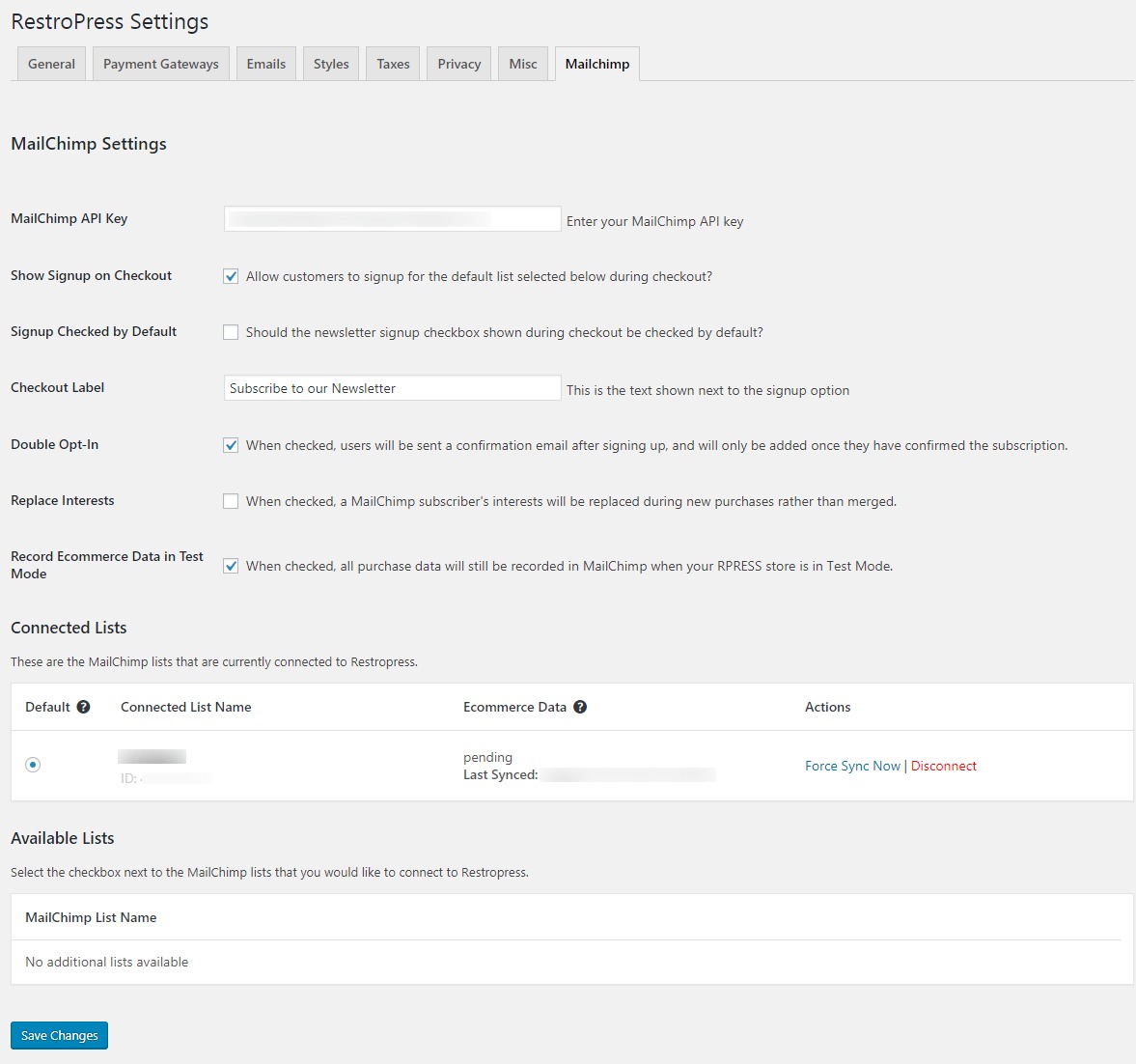Open the Taxes tab
Image resolution: width=1136 pixels, height=1064 pixels.
click(393, 64)
